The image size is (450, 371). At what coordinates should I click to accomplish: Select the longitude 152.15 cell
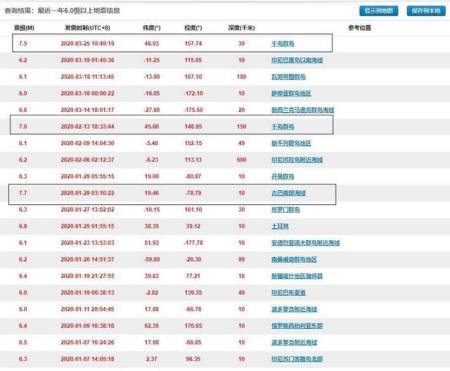[193, 143]
